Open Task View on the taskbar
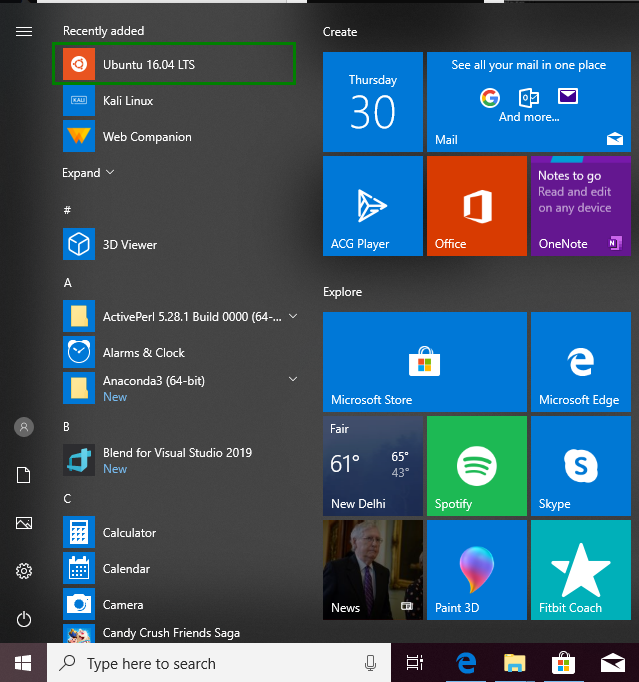Screen dimensions: 639x682 [415, 663]
